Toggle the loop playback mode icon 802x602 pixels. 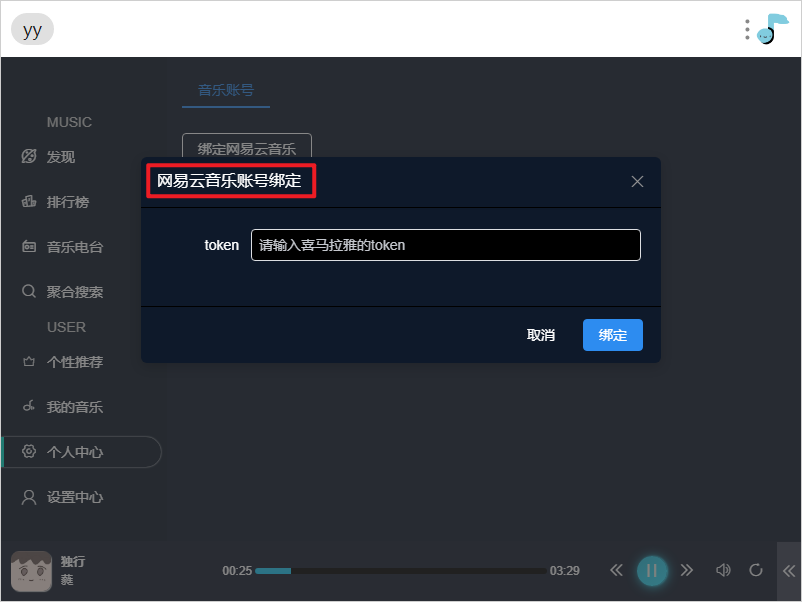pos(756,570)
